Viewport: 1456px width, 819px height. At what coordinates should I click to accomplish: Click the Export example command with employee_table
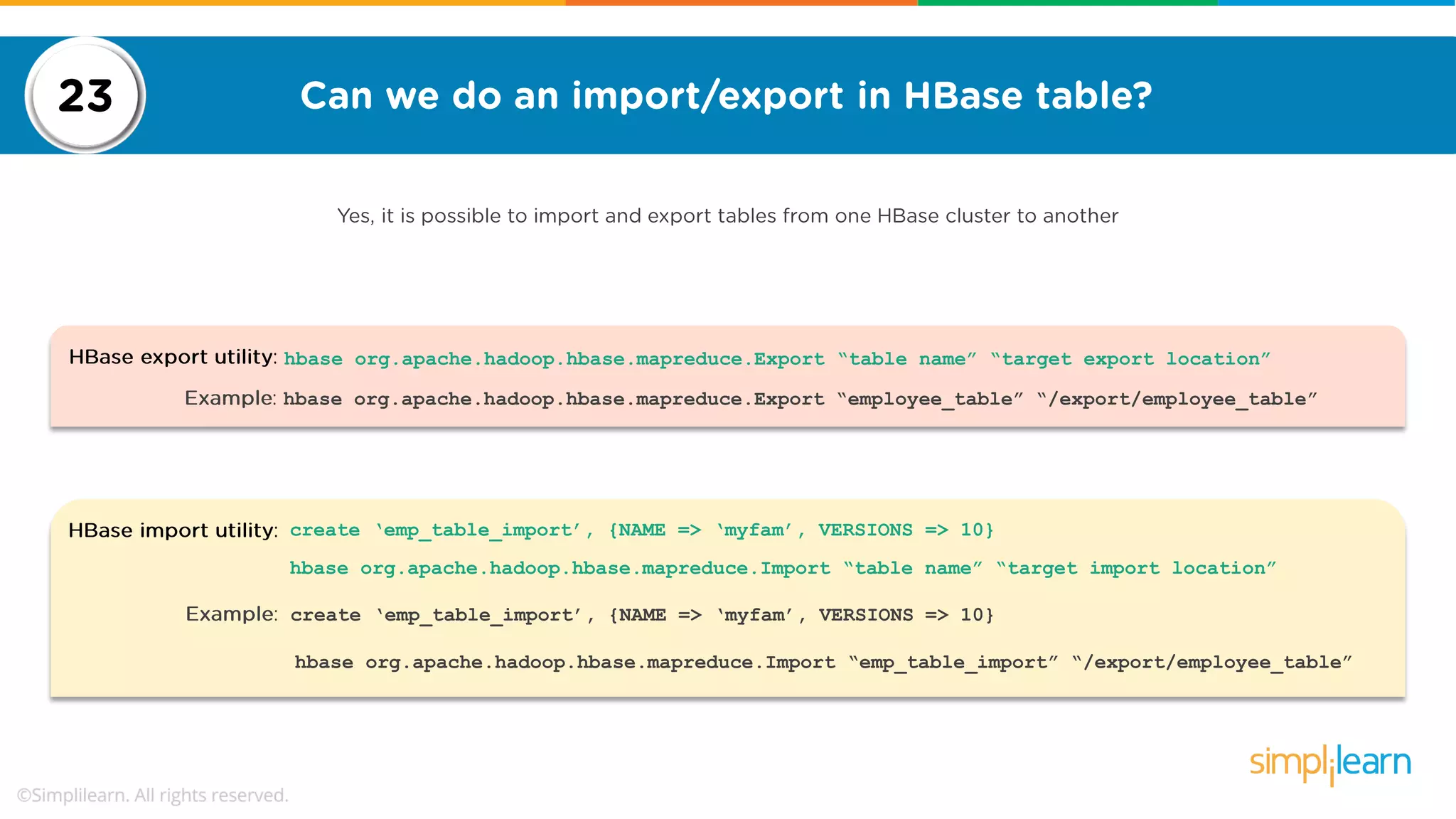pyautogui.click(x=801, y=400)
